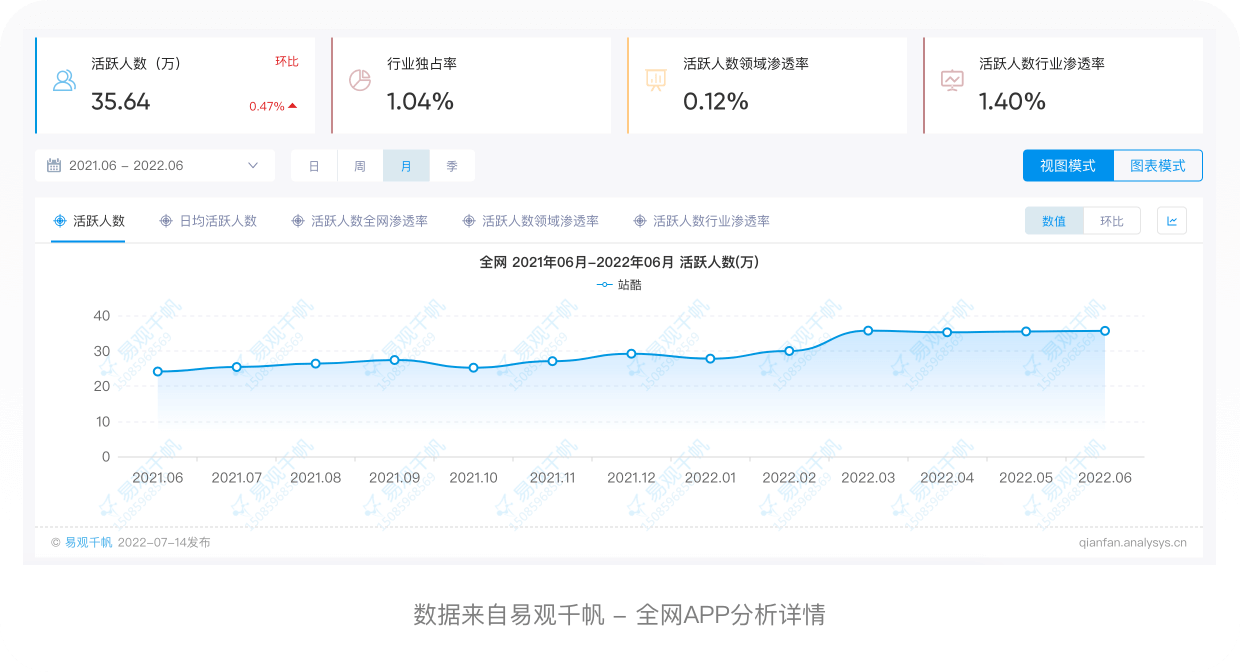Click the target icon of 活跃人数 tab

click(x=60, y=221)
